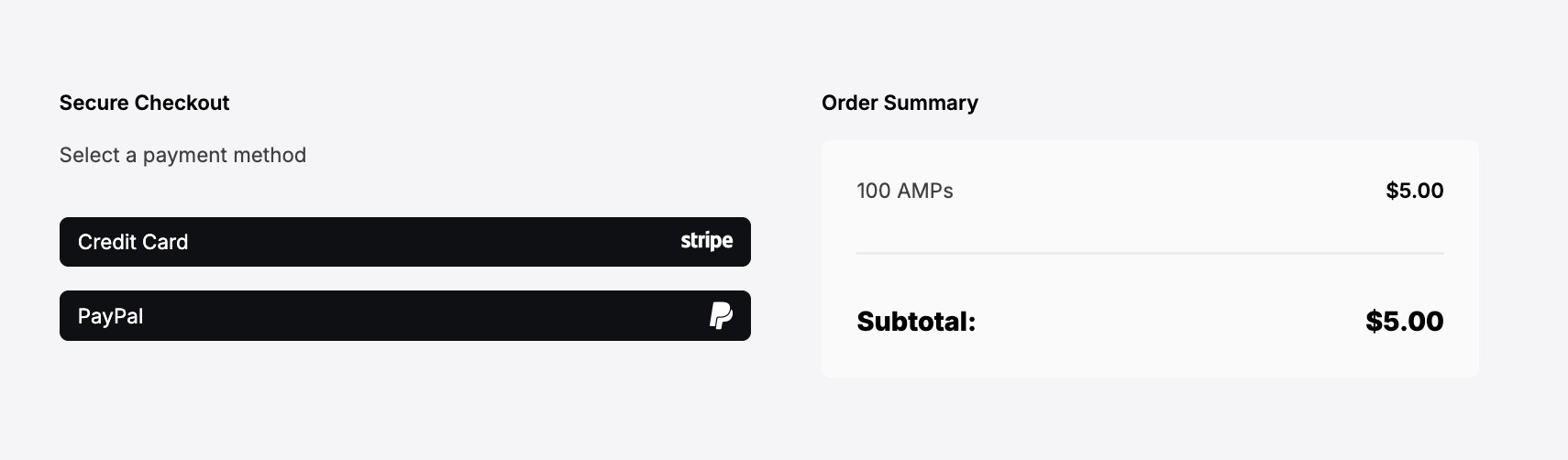Select the 100 AMPs line item
The image size is (1568, 460).
[905, 191]
